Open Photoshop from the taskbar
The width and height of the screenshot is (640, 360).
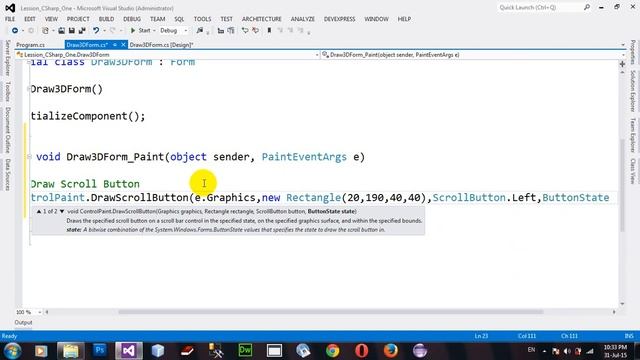click(x=100, y=350)
